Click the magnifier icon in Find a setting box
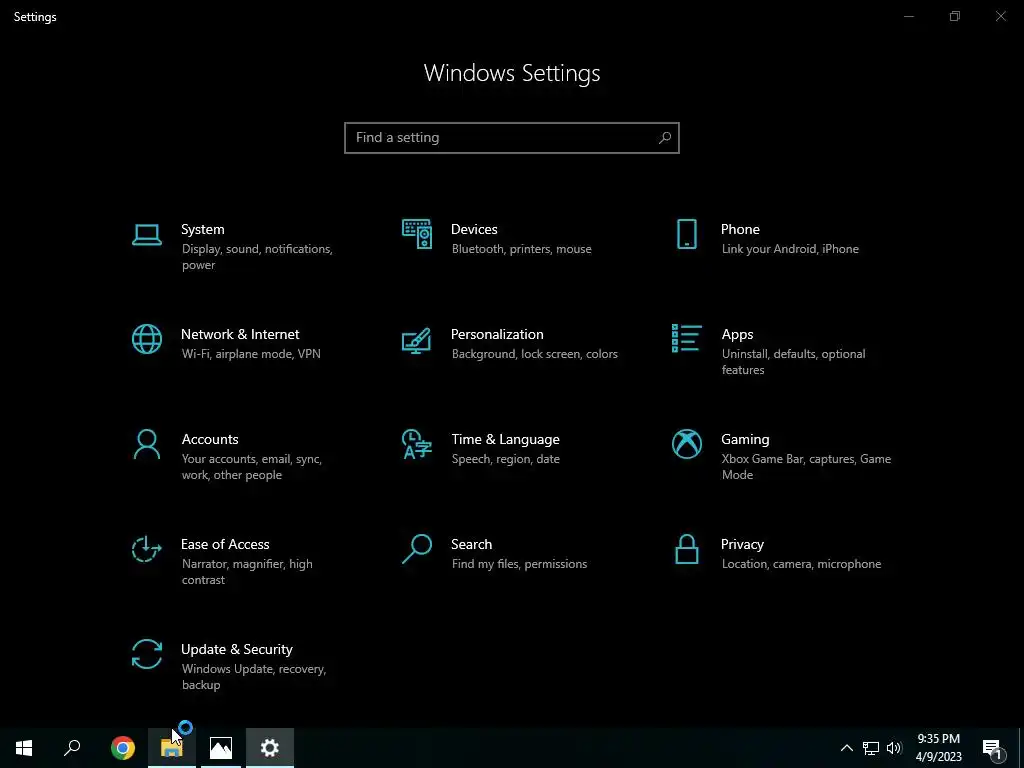1024x768 pixels. click(x=665, y=138)
